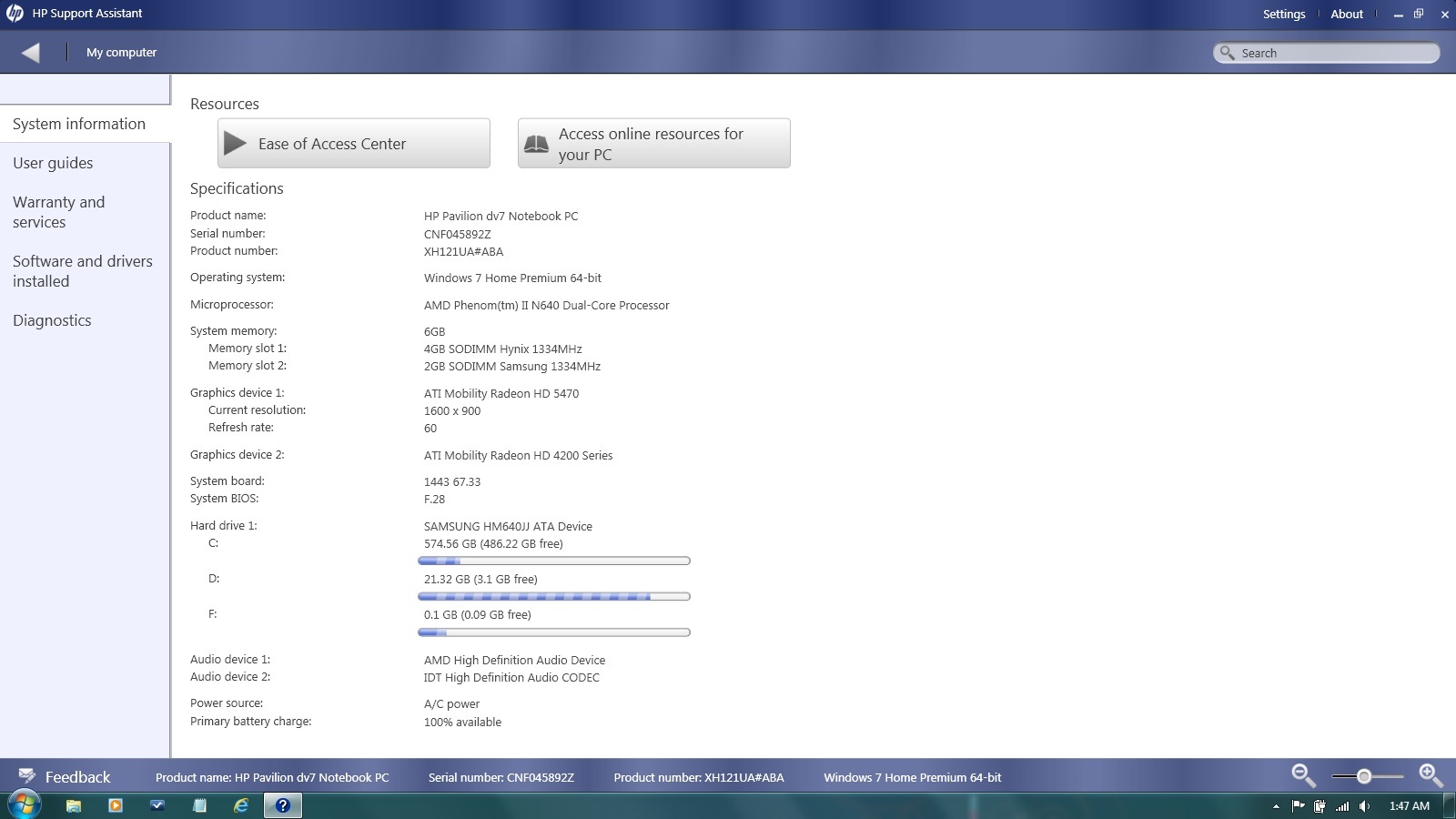The width and height of the screenshot is (1456, 819).
Task: Click the zoom slider handle
Action: click(1364, 776)
